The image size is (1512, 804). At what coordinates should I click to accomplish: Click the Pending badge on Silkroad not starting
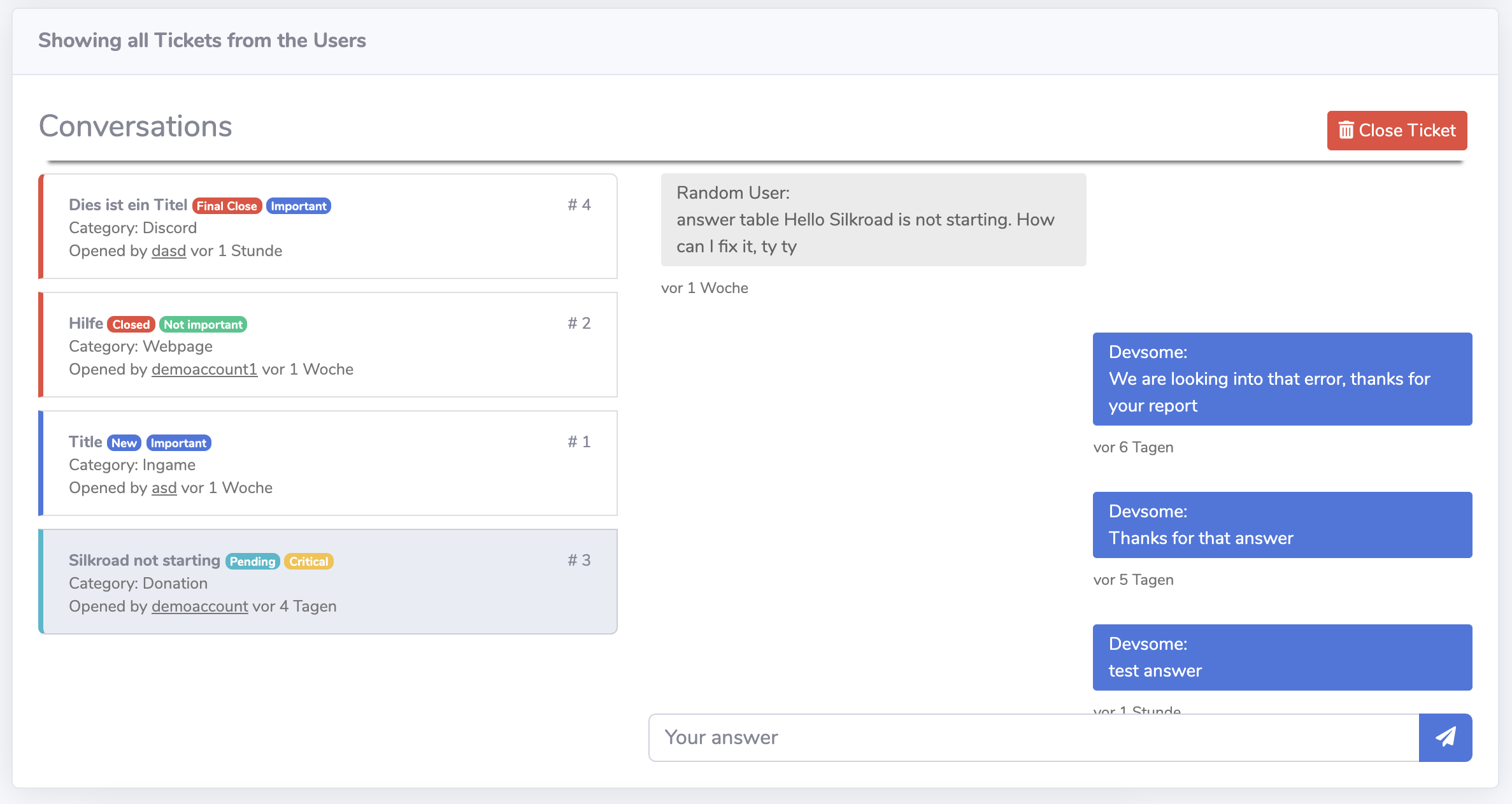click(x=252, y=561)
